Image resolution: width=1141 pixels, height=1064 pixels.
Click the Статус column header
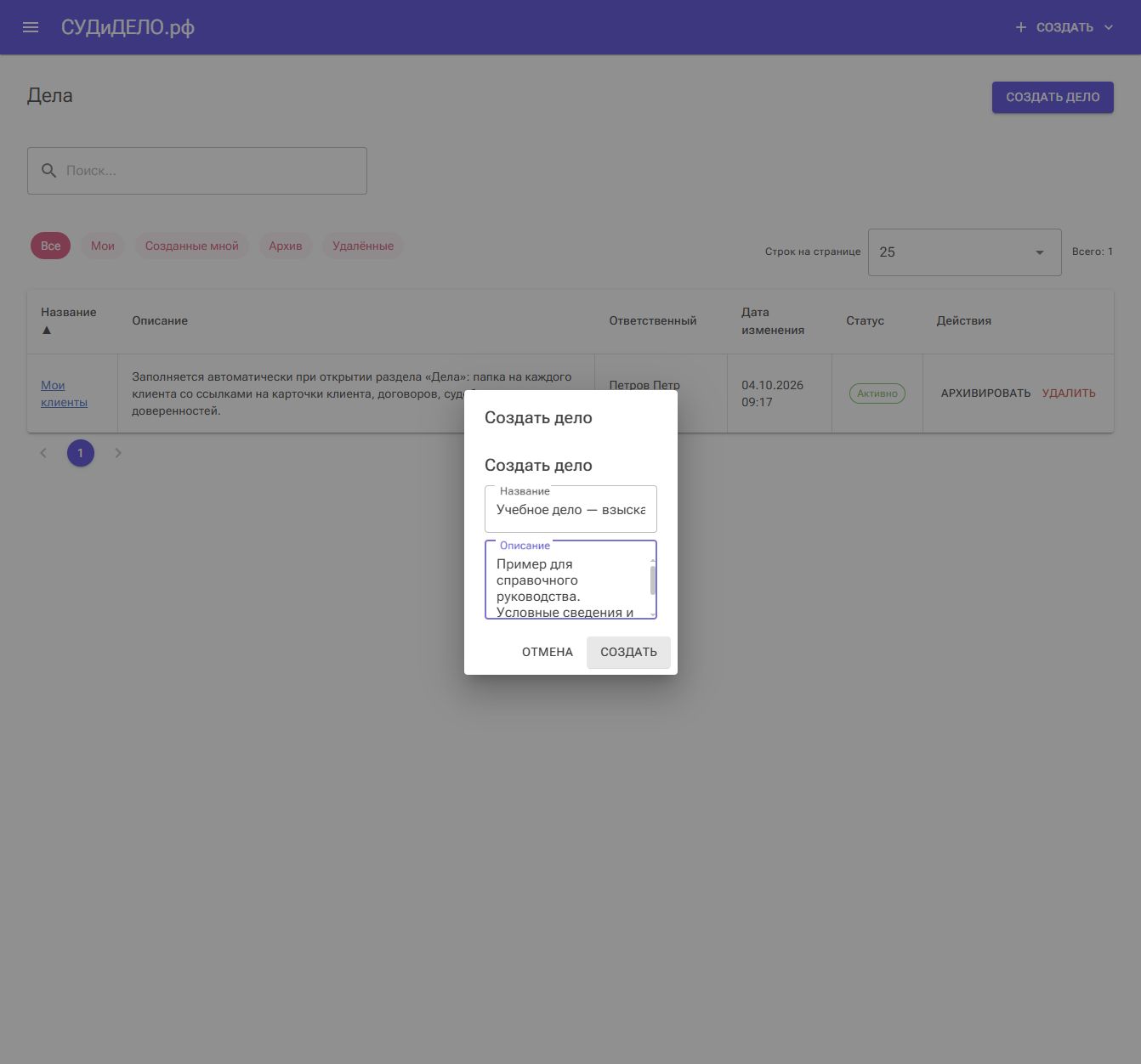(865, 321)
